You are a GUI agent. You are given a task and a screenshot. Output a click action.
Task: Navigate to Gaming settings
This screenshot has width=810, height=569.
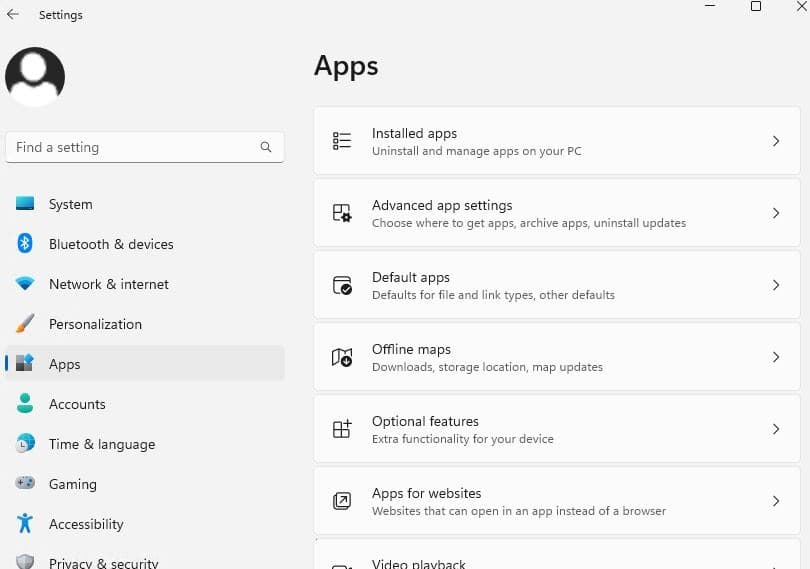(x=73, y=484)
